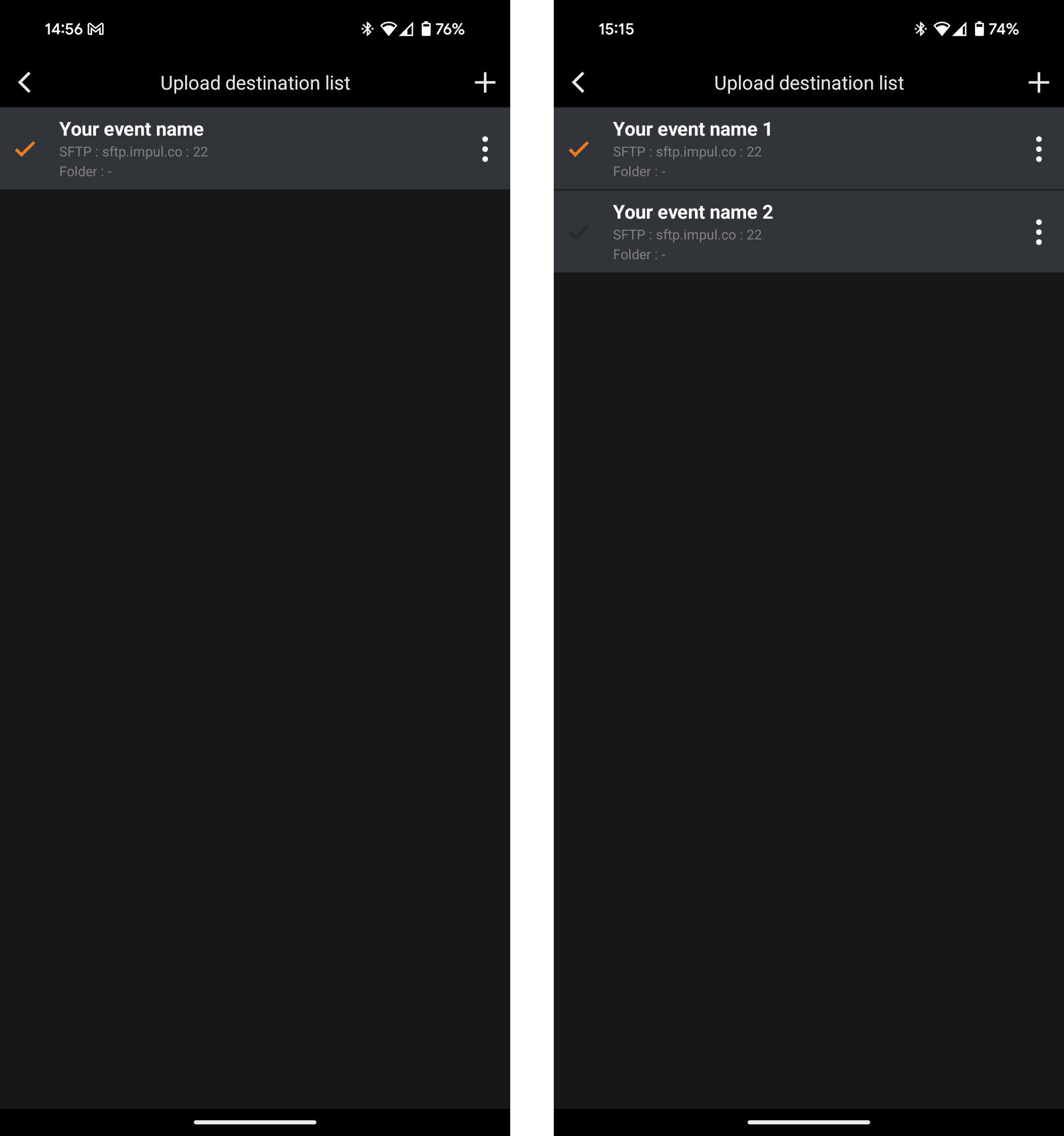1064x1136 pixels.
Task: Open three-dot menu for 'Your event name 1'
Action: [1038, 149]
